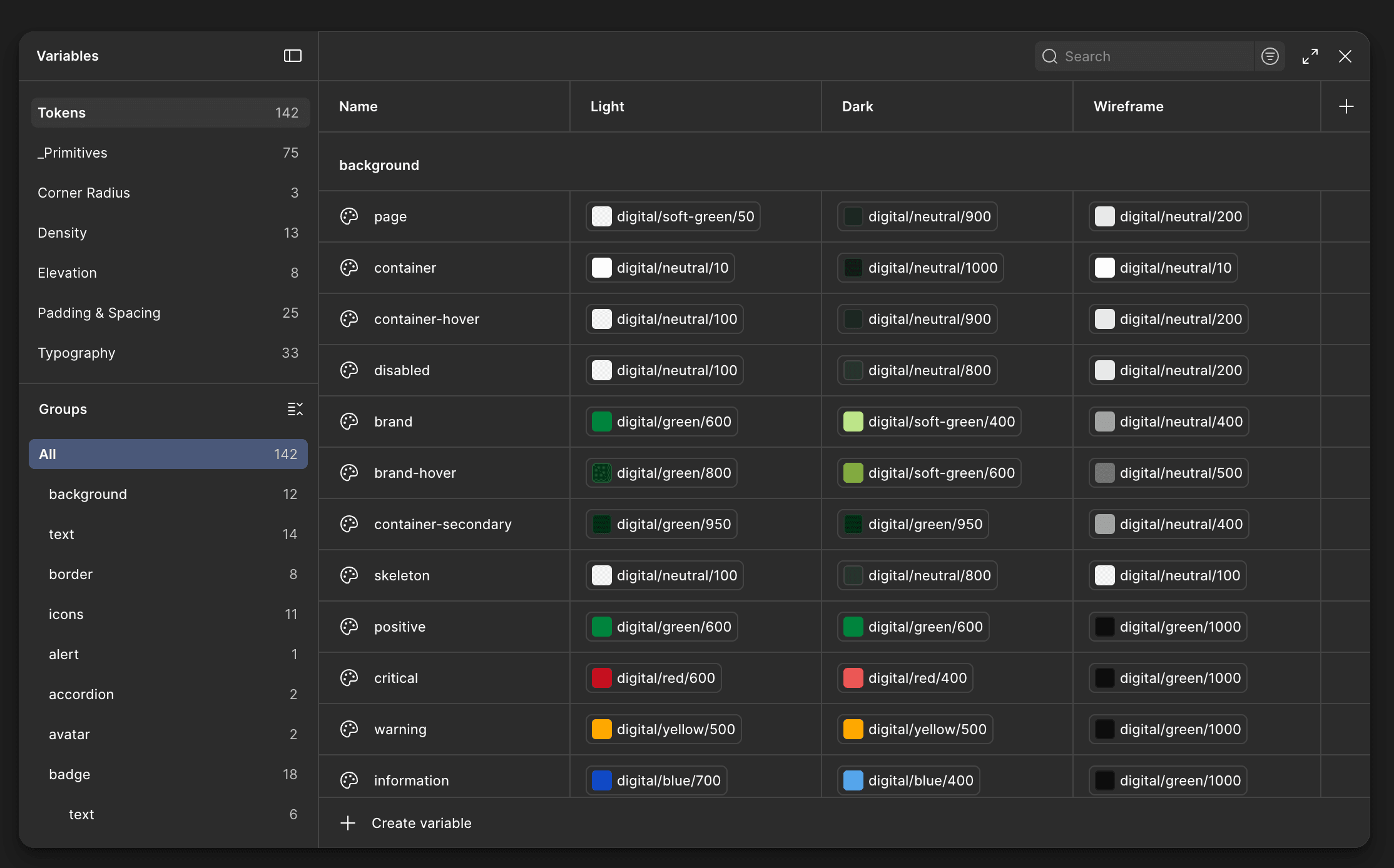1394x868 pixels.
Task: Click the palette icon for container-secondary
Action: (349, 524)
